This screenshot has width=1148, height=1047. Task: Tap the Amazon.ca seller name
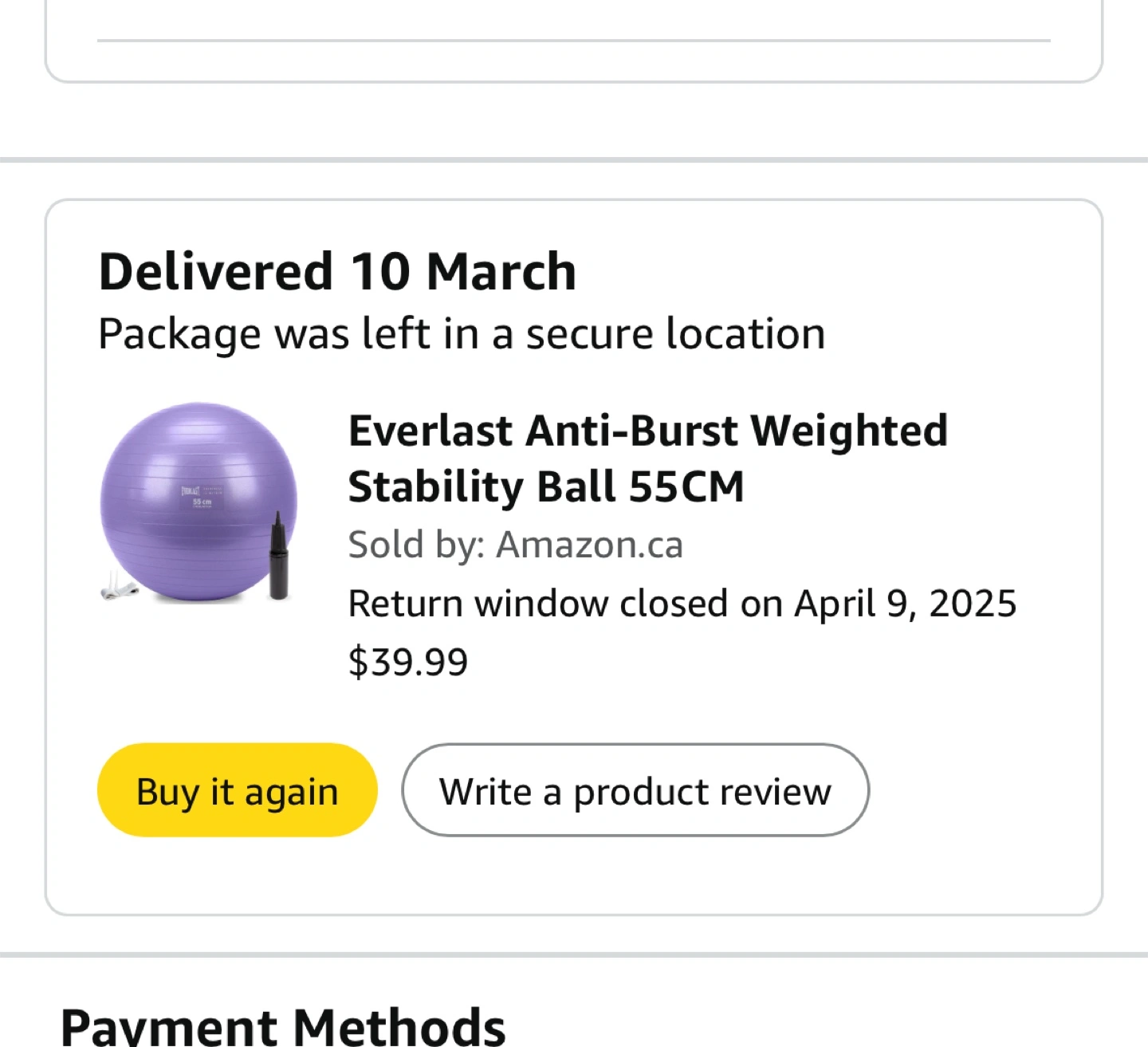tap(589, 545)
